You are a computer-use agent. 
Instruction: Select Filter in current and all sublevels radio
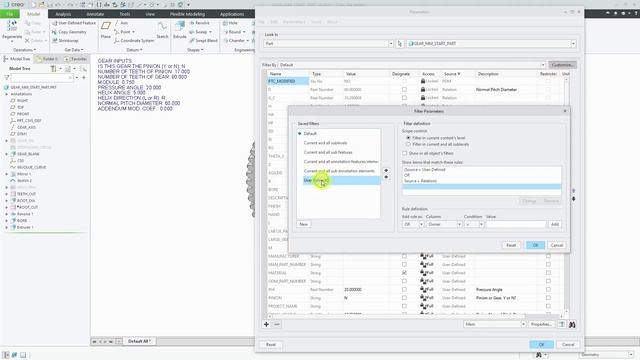tap(408, 144)
